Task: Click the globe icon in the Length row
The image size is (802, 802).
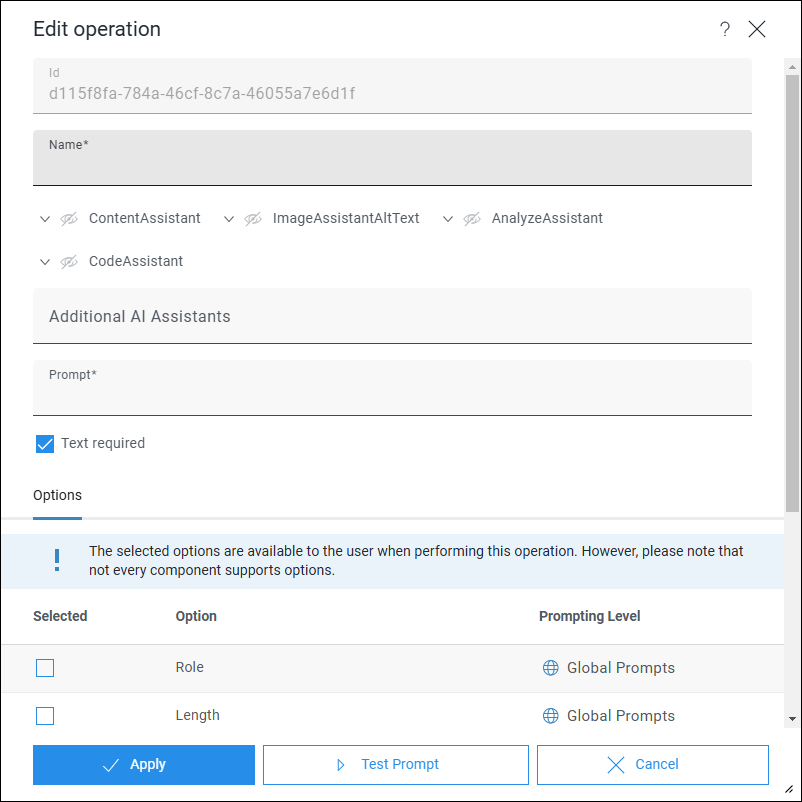Action: coord(550,716)
